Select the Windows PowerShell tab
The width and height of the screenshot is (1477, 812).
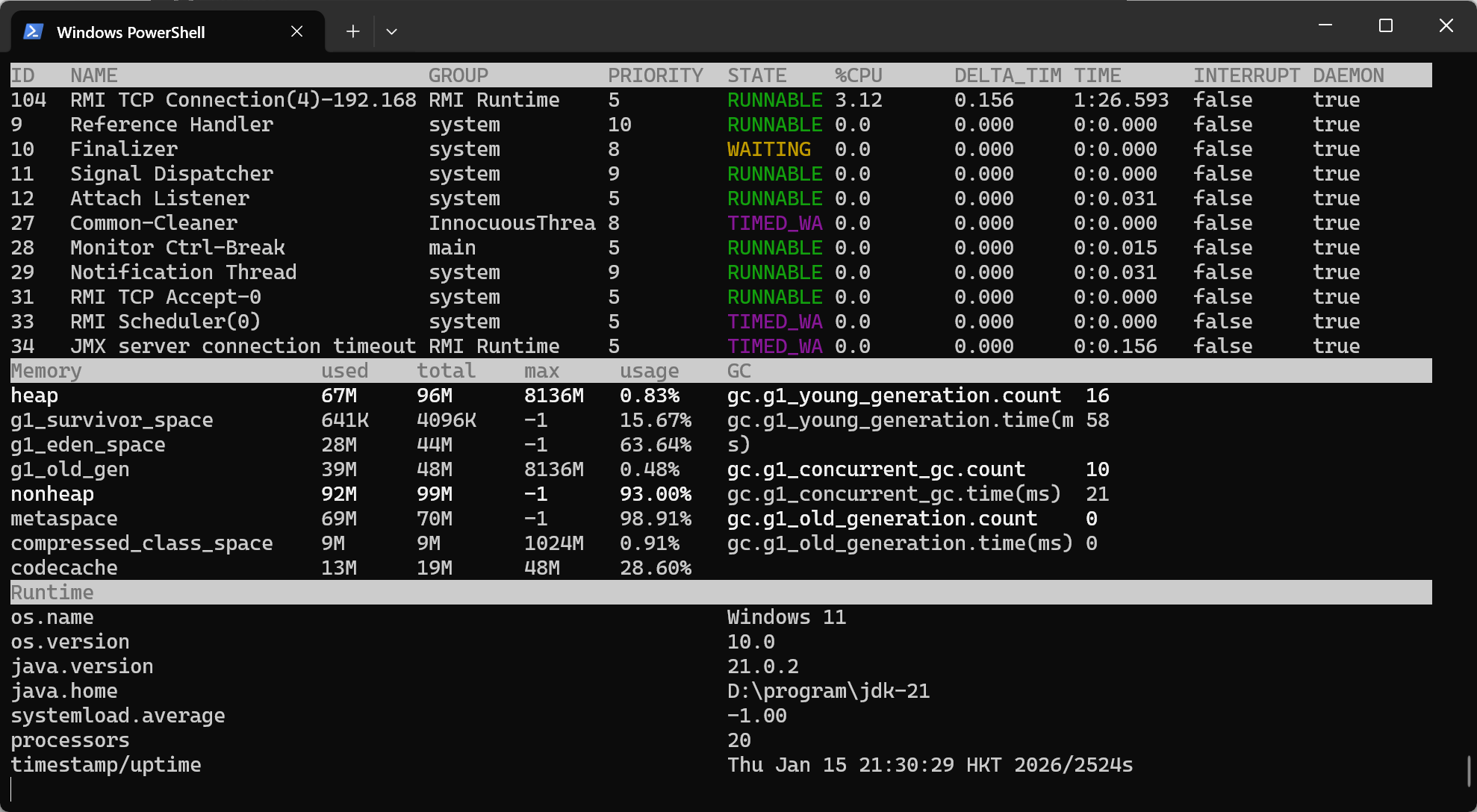[131, 32]
